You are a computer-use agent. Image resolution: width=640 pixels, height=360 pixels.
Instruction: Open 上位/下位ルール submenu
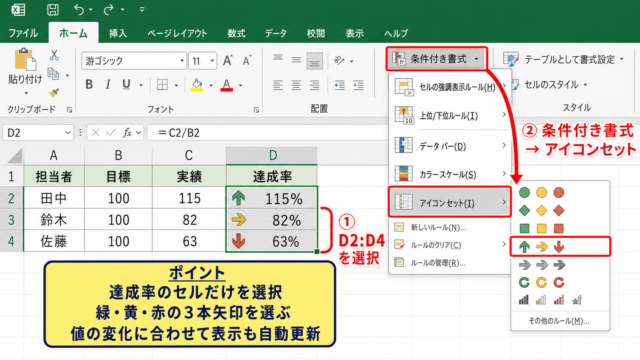(450, 116)
